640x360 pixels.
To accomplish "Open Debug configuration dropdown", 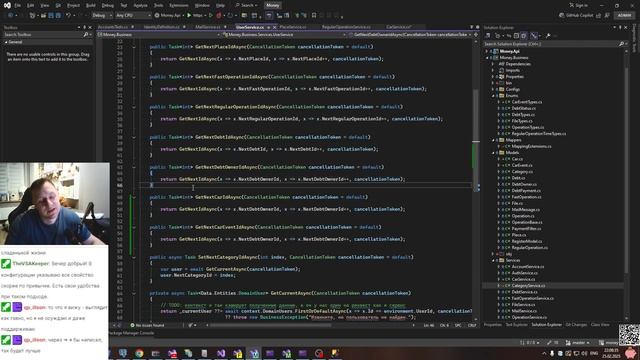I will click(102, 15).
